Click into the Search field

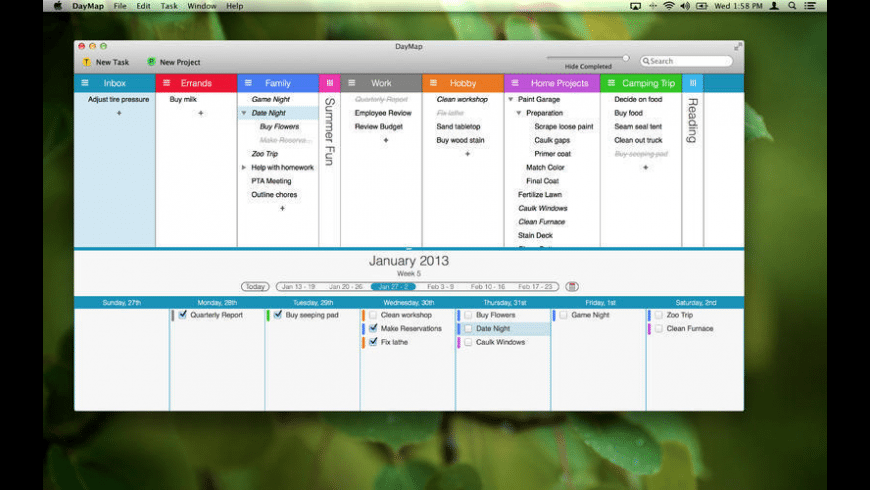(686, 61)
